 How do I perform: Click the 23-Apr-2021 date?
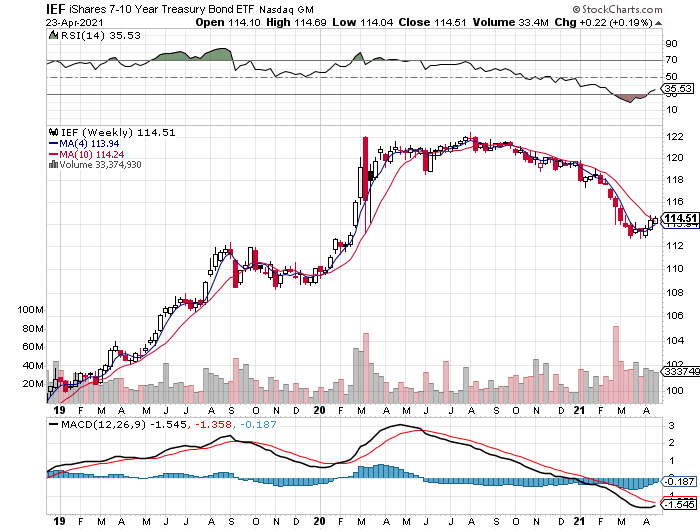[74, 23]
